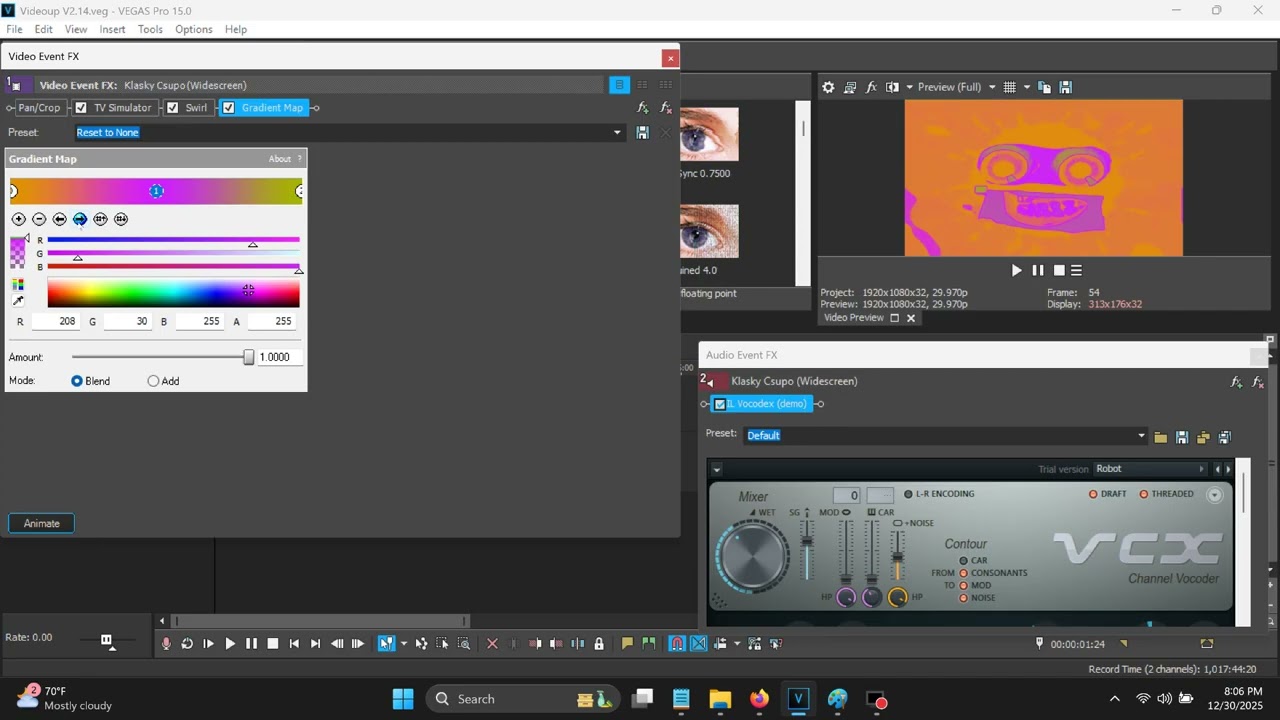Click the Pan/Crop button in the FX chain
Viewport: 1280px width, 720px height.
39,108
